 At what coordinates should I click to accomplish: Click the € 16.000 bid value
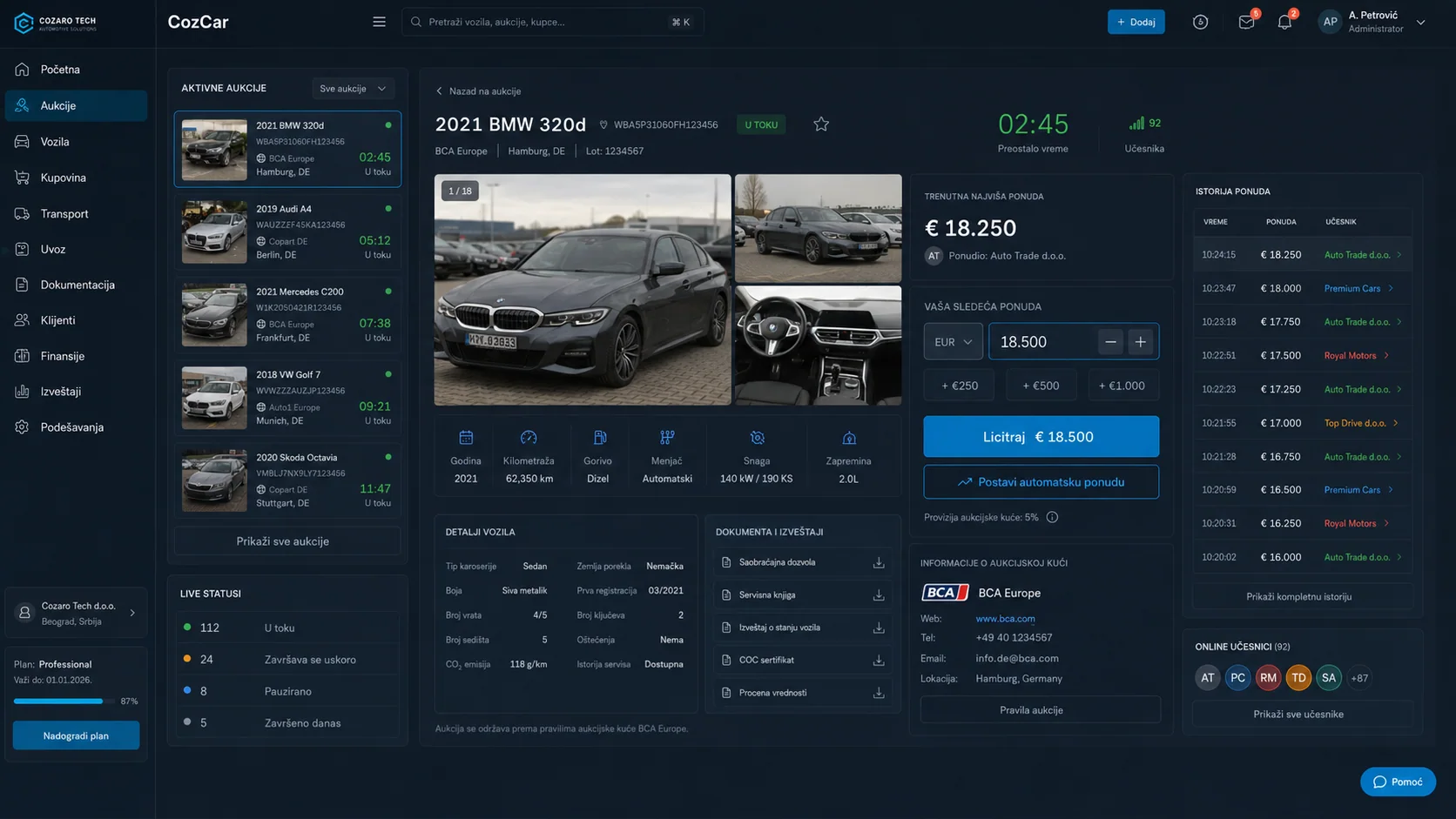tap(1281, 557)
